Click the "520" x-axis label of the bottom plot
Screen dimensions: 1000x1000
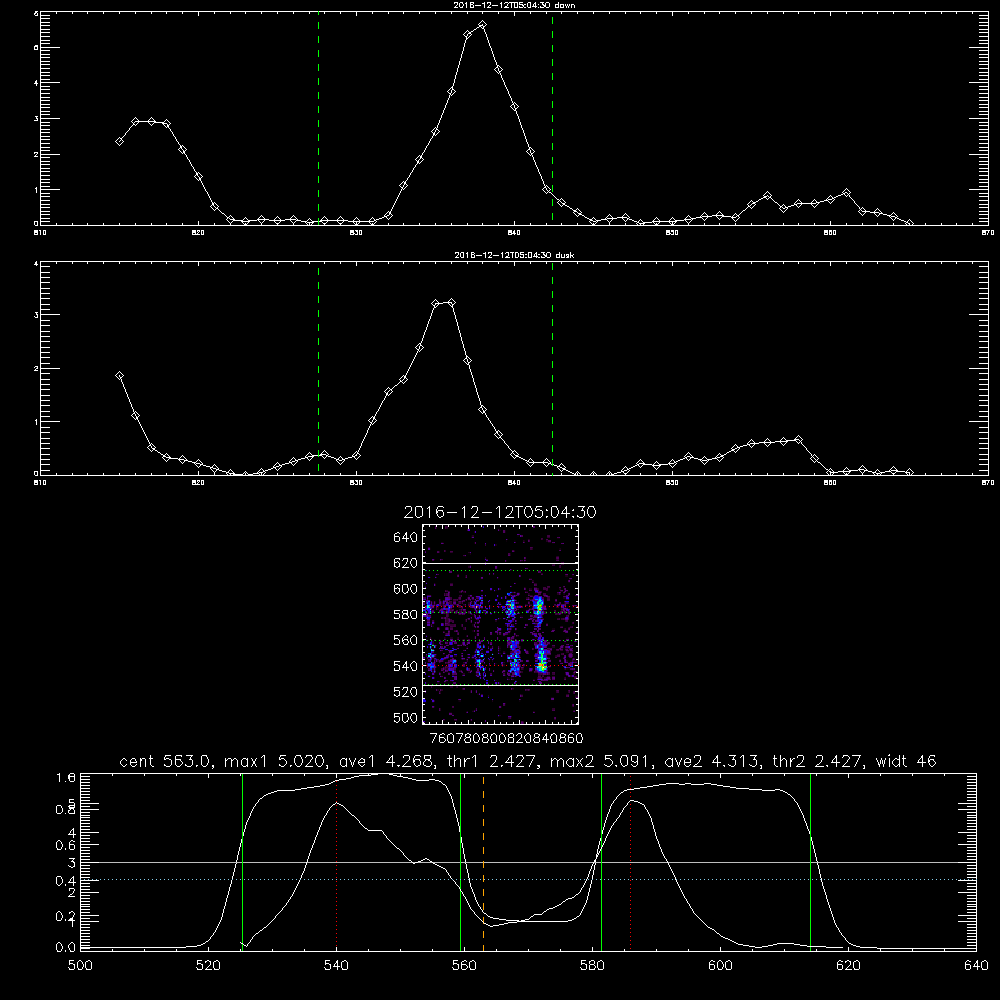pyautogui.click(x=209, y=966)
